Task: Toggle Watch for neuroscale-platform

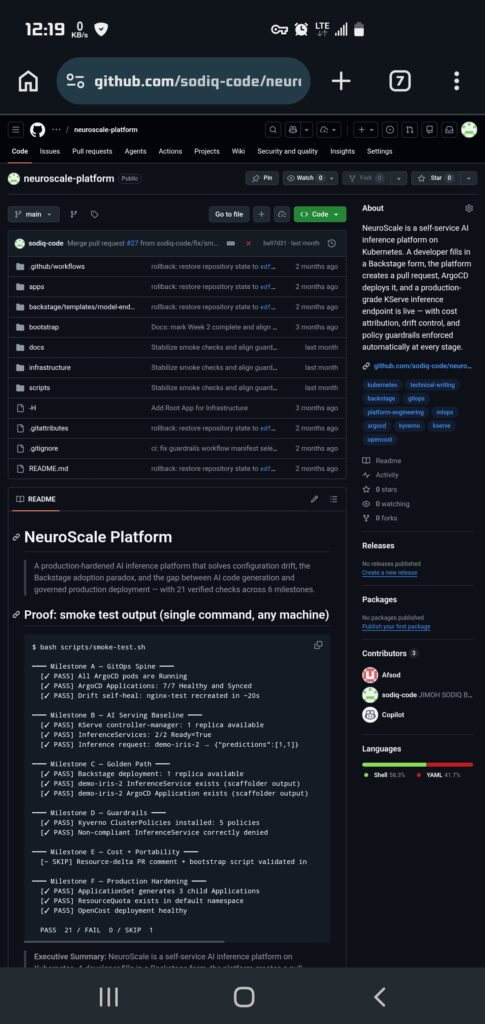Action: 304,178
